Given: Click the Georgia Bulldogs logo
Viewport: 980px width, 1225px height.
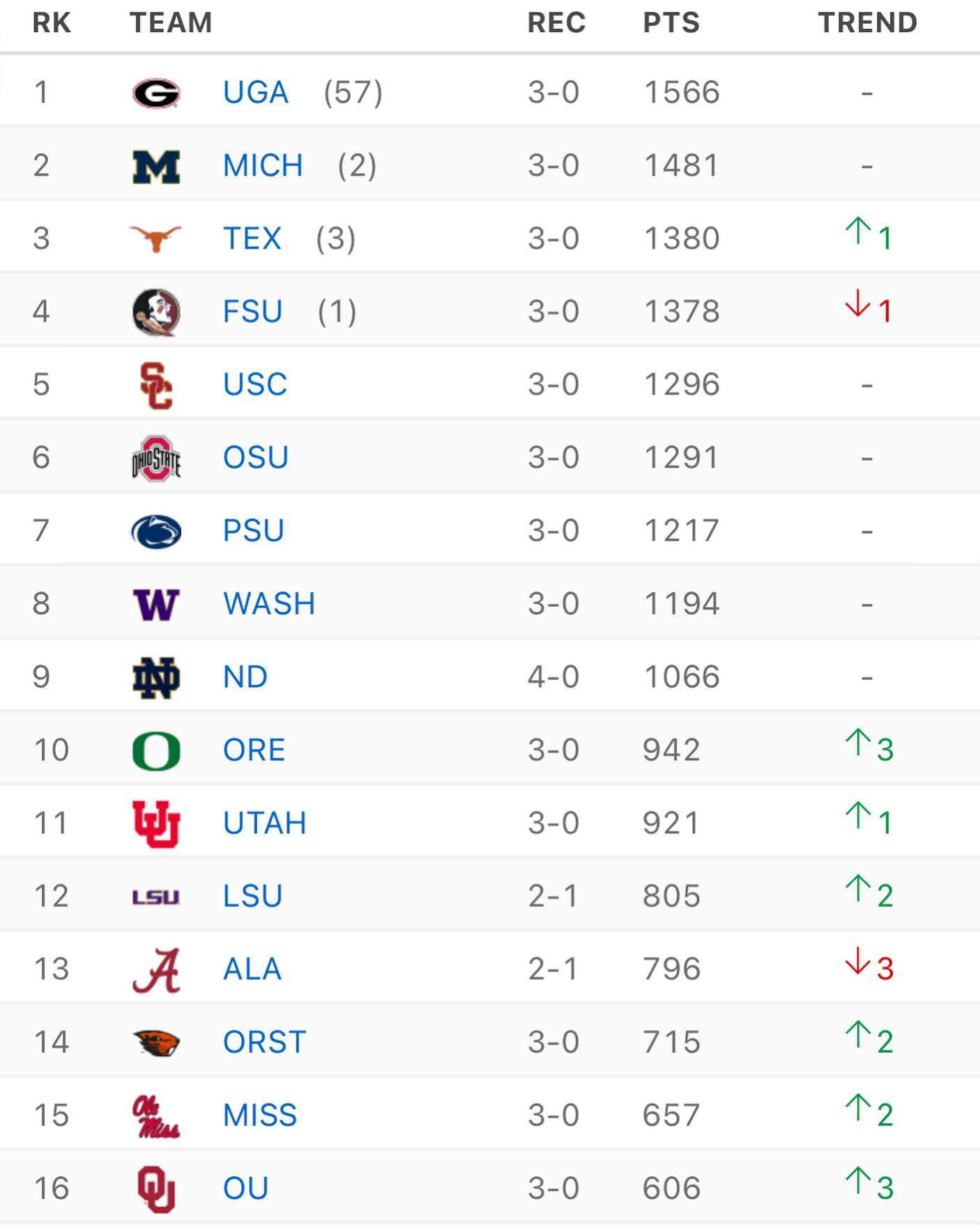Looking at the screenshot, I should click(x=156, y=93).
